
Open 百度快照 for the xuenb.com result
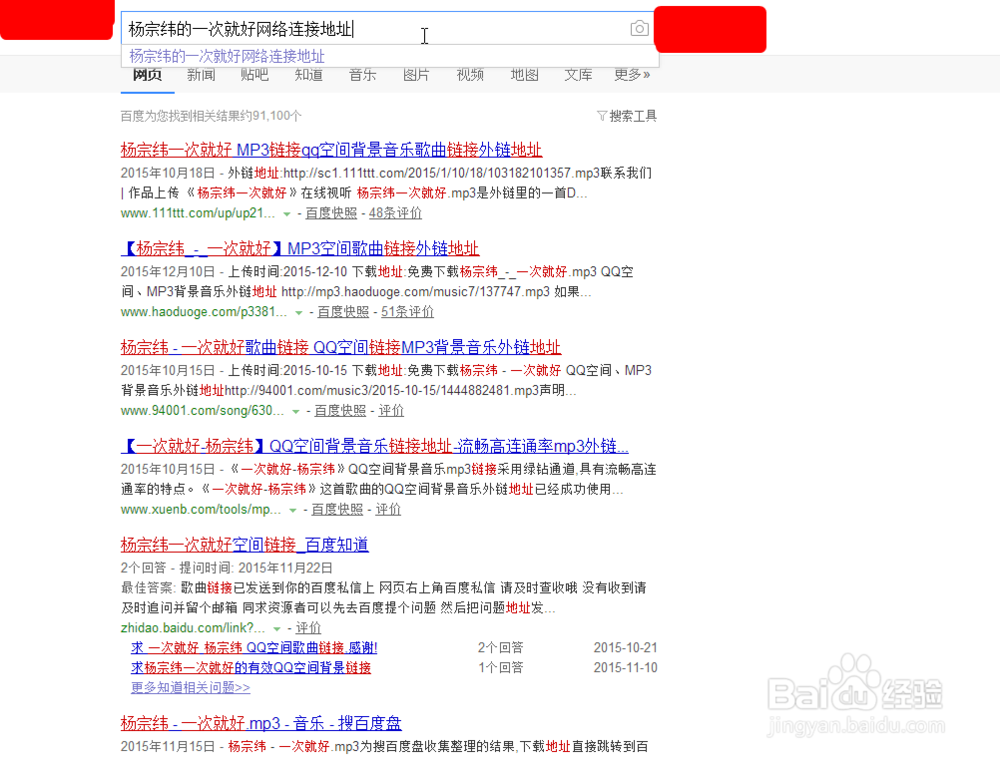click(337, 509)
